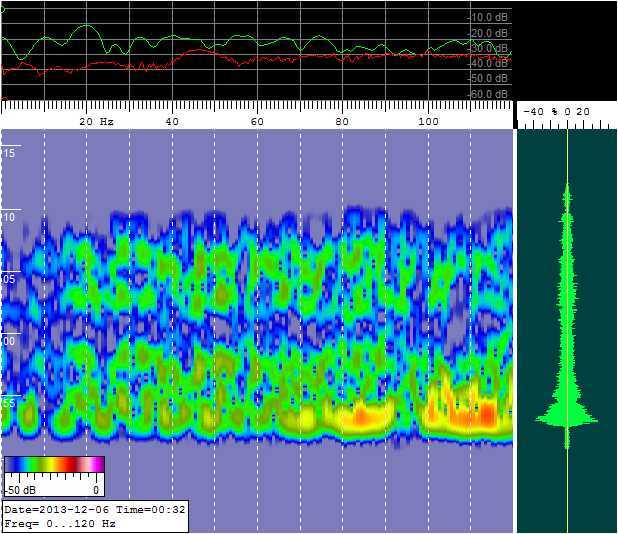Click the 60 mark on frequency axis
Viewport: 618px width, 534px height.
(x=257, y=121)
